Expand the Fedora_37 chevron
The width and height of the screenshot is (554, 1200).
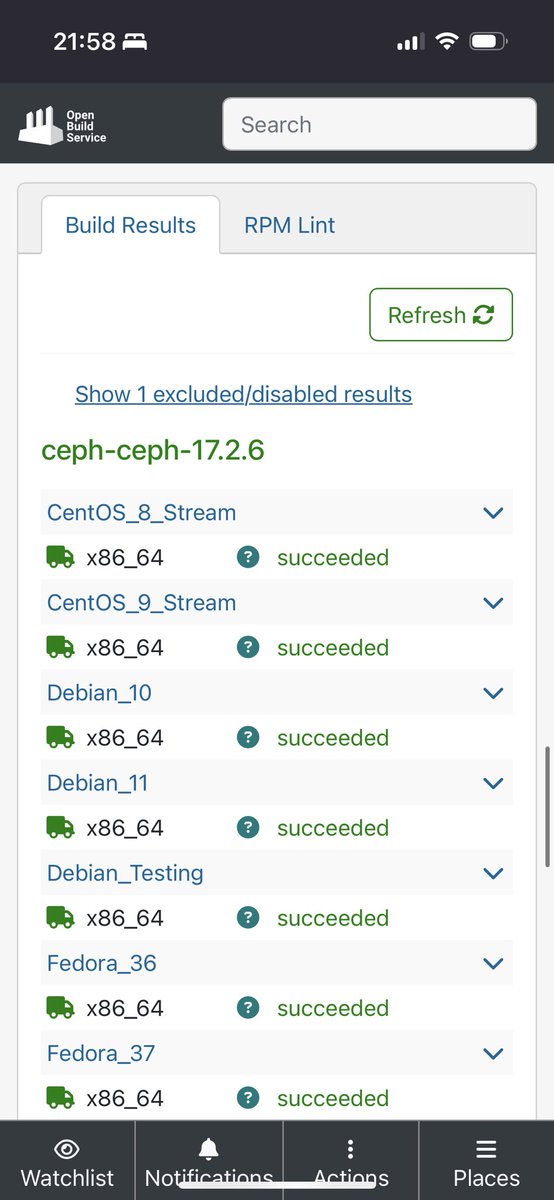click(493, 1053)
